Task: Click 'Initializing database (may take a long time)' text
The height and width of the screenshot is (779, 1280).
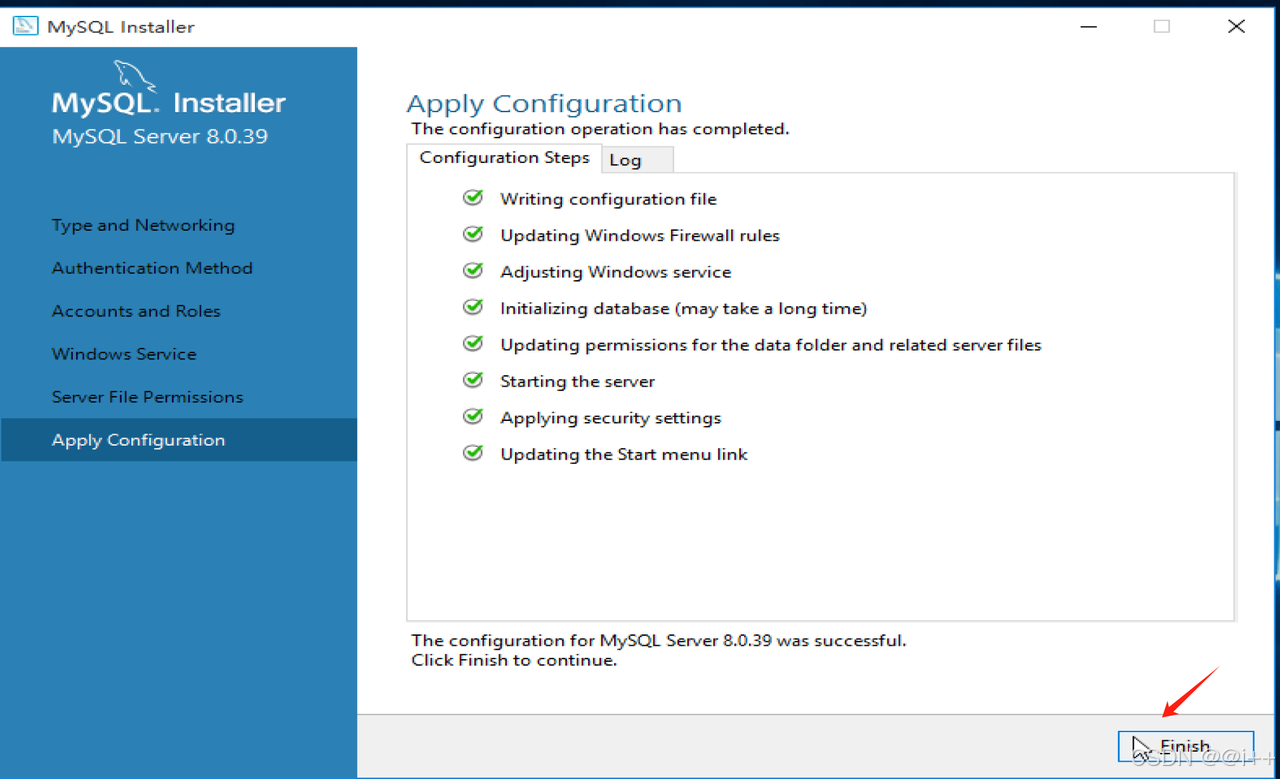Action: [683, 308]
